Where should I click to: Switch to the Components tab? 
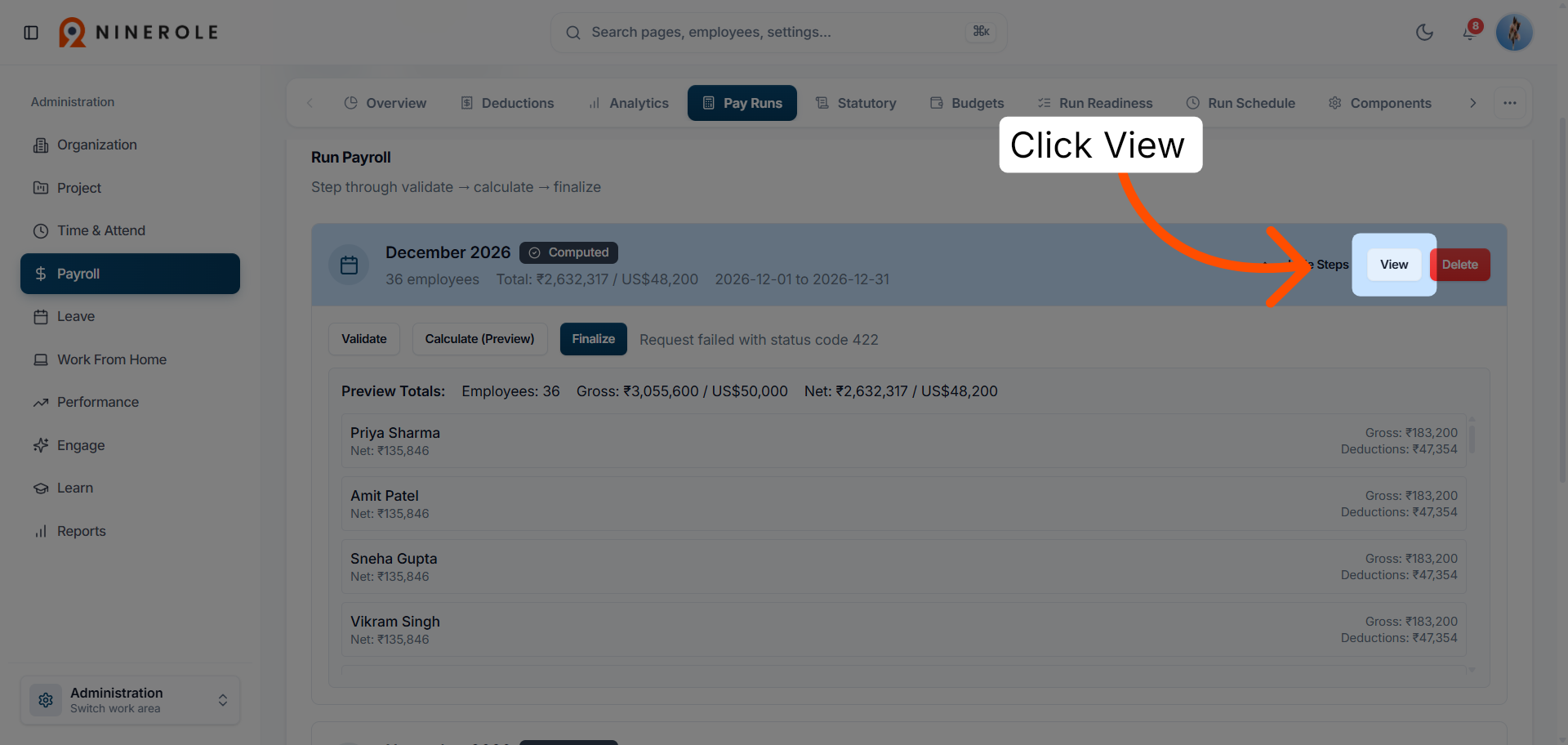(x=1379, y=103)
